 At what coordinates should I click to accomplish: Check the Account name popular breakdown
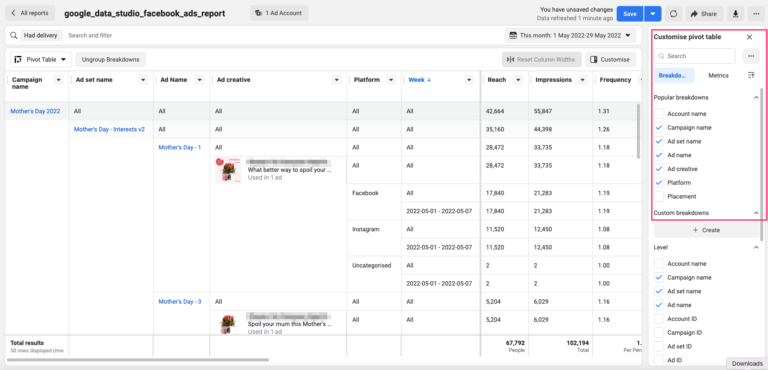coord(659,114)
